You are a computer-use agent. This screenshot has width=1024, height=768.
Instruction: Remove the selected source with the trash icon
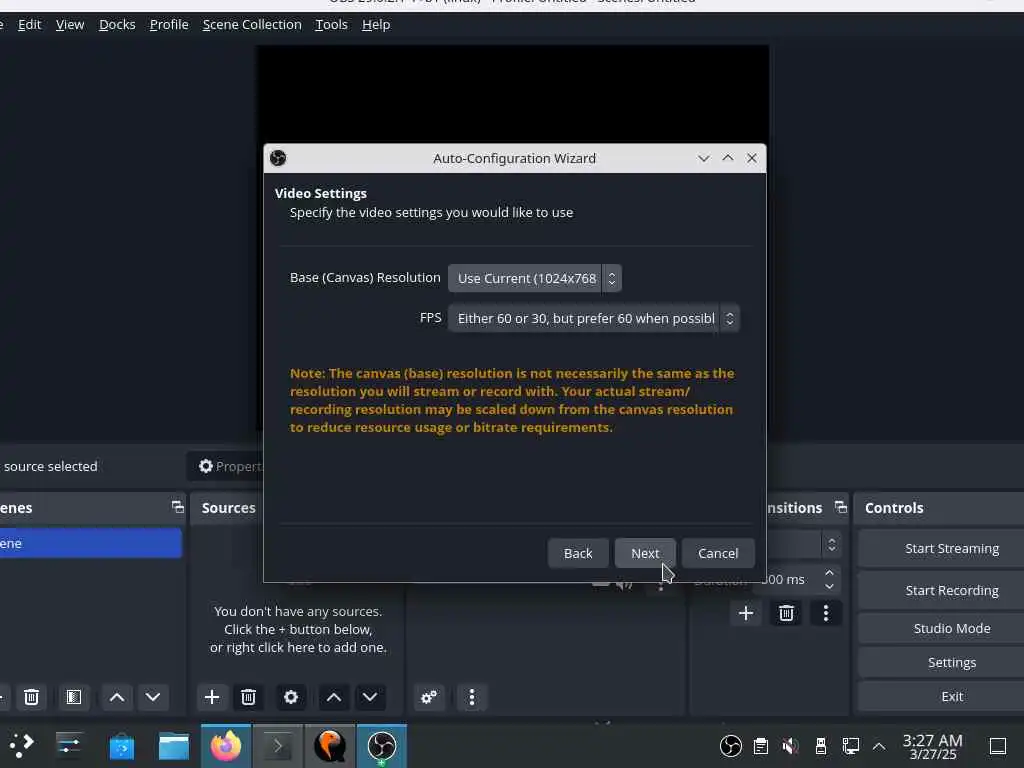coord(248,697)
